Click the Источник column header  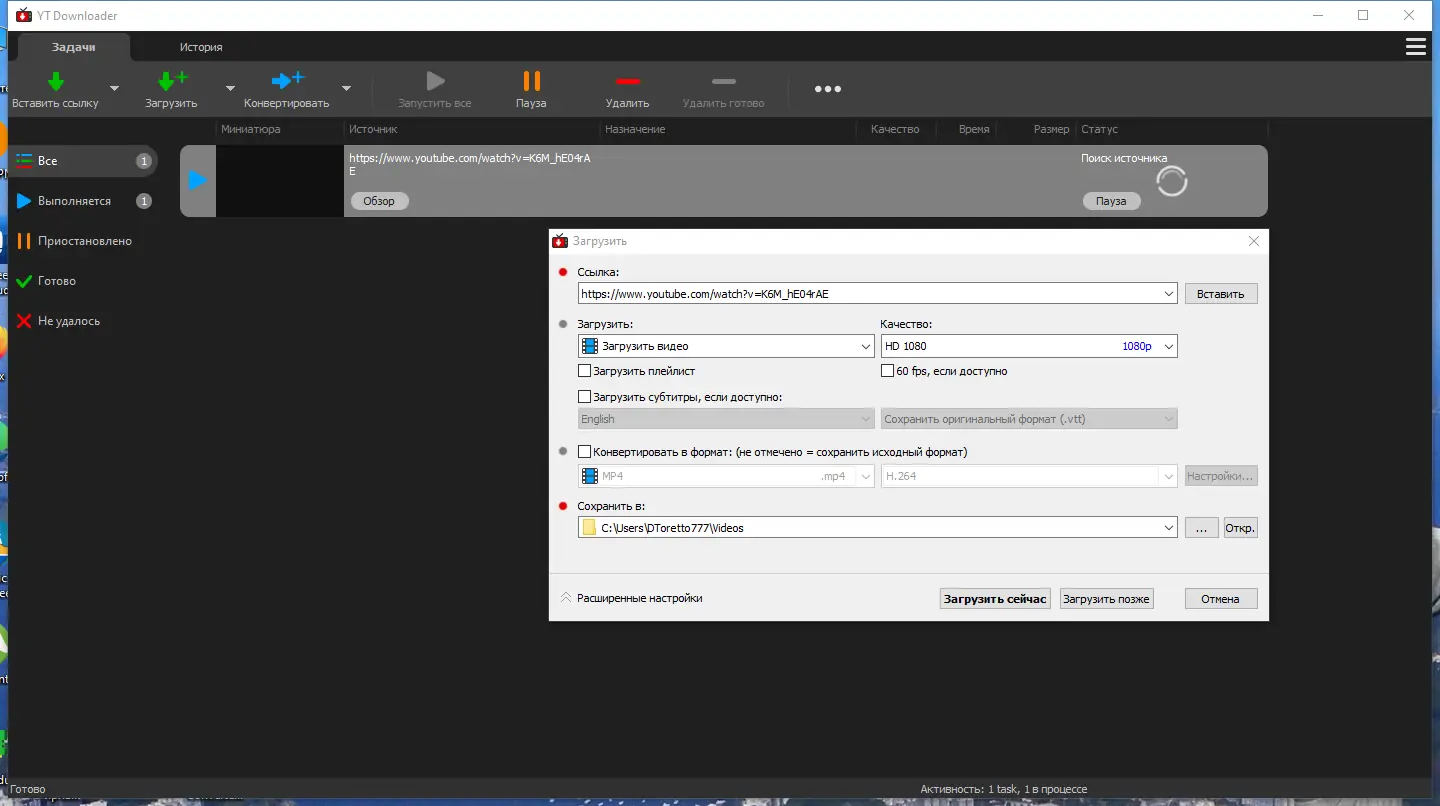[373, 129]
